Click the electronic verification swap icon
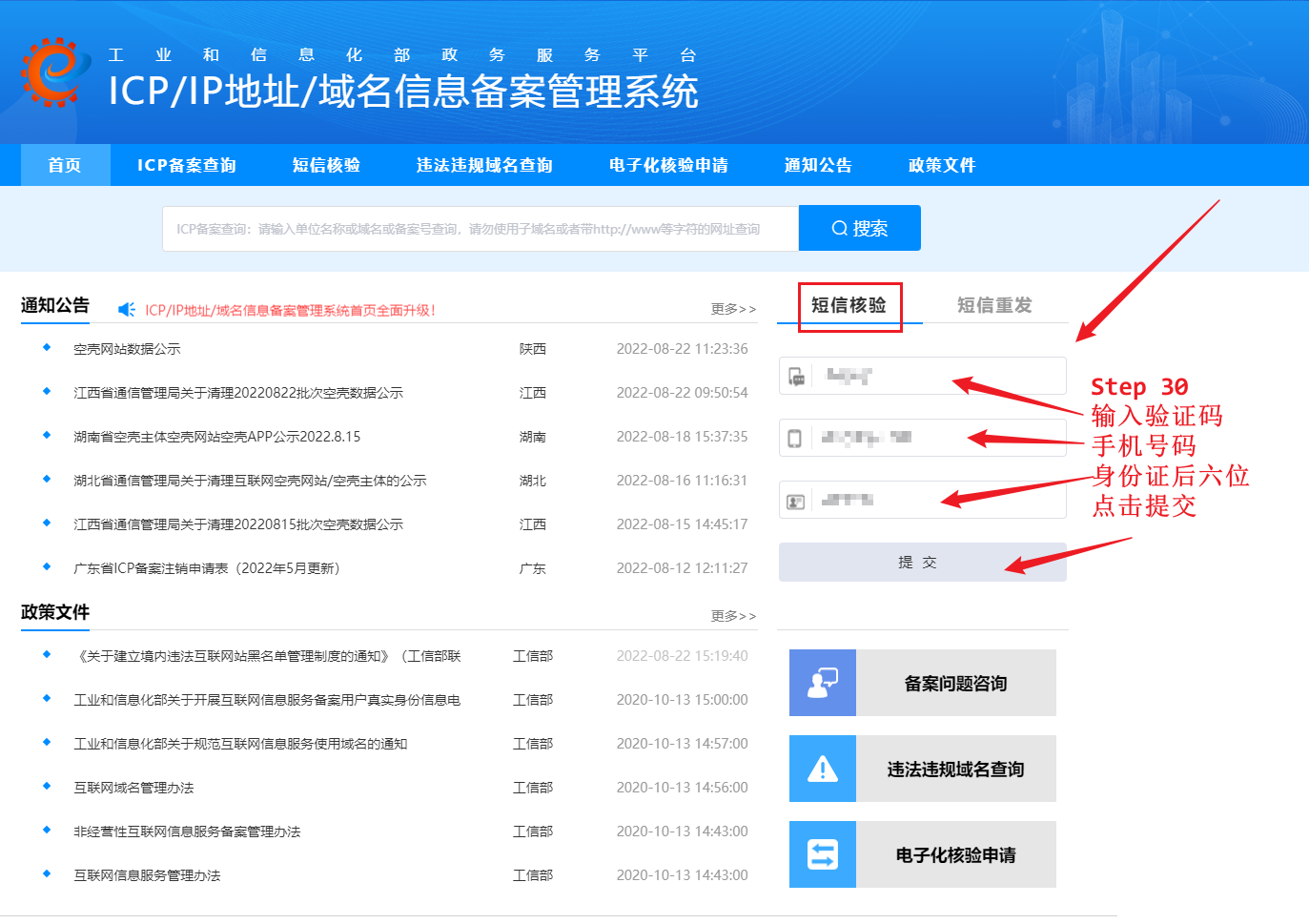1309x924 pixels. pos(823,854)
